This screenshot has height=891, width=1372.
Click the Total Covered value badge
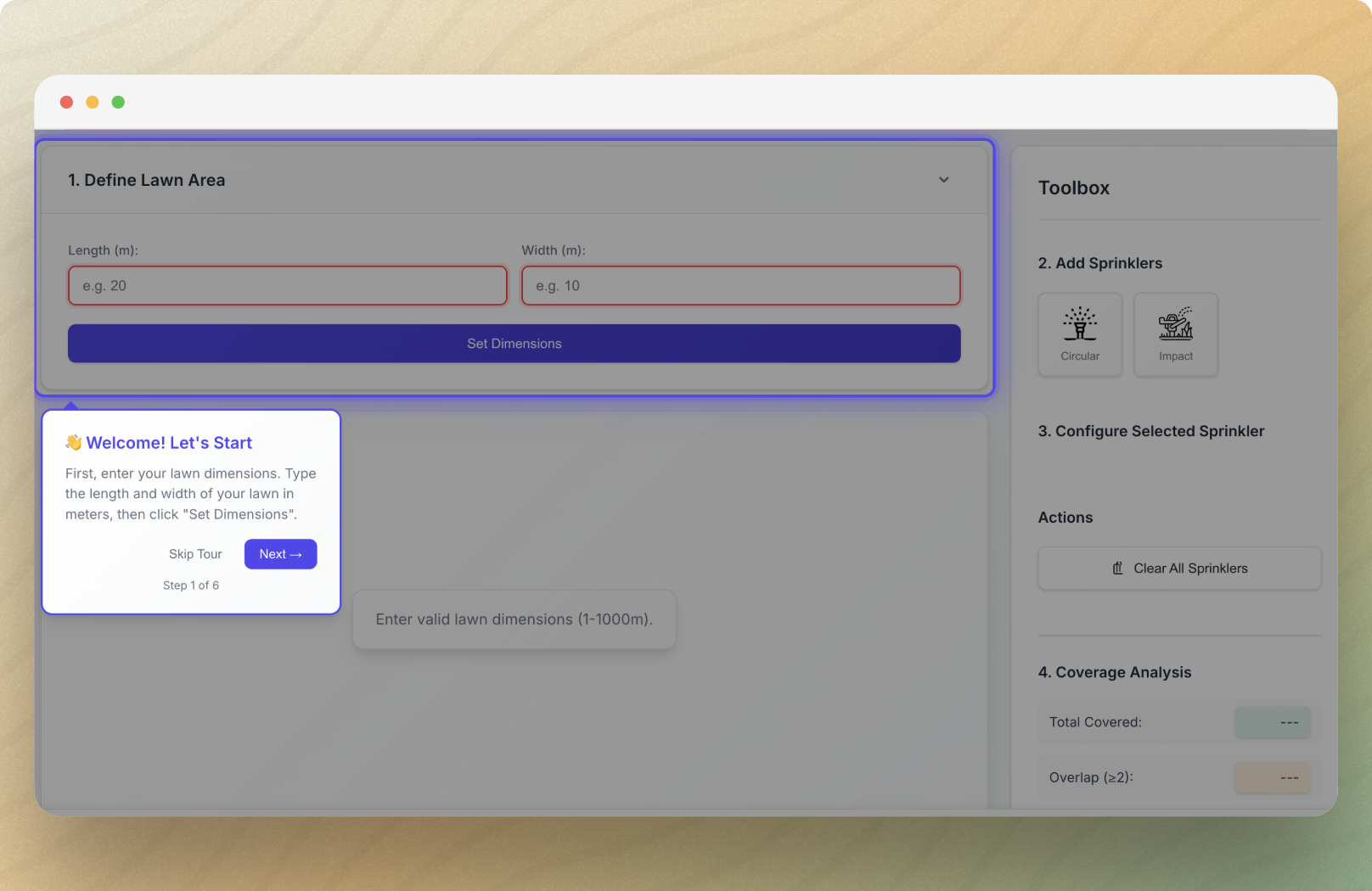tap(1272, 722)
